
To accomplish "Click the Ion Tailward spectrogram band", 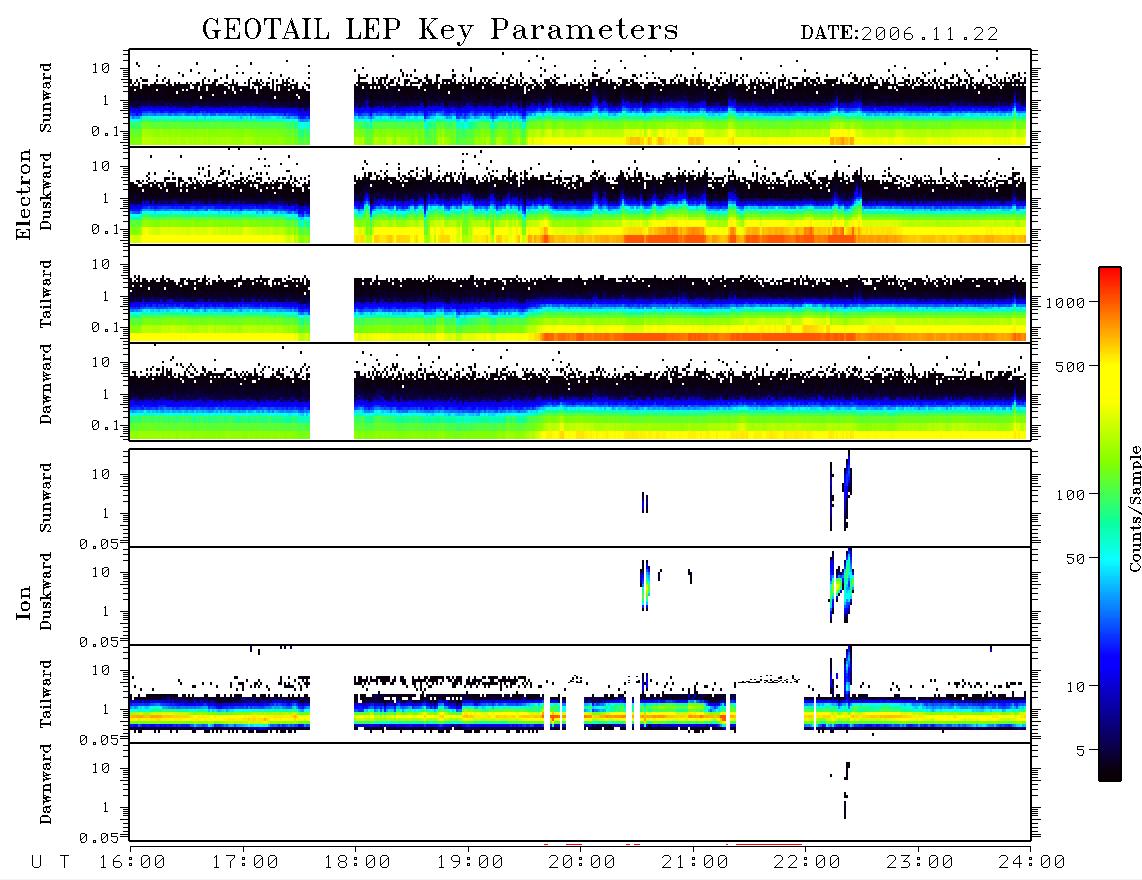I will click(x=580, y=712).
